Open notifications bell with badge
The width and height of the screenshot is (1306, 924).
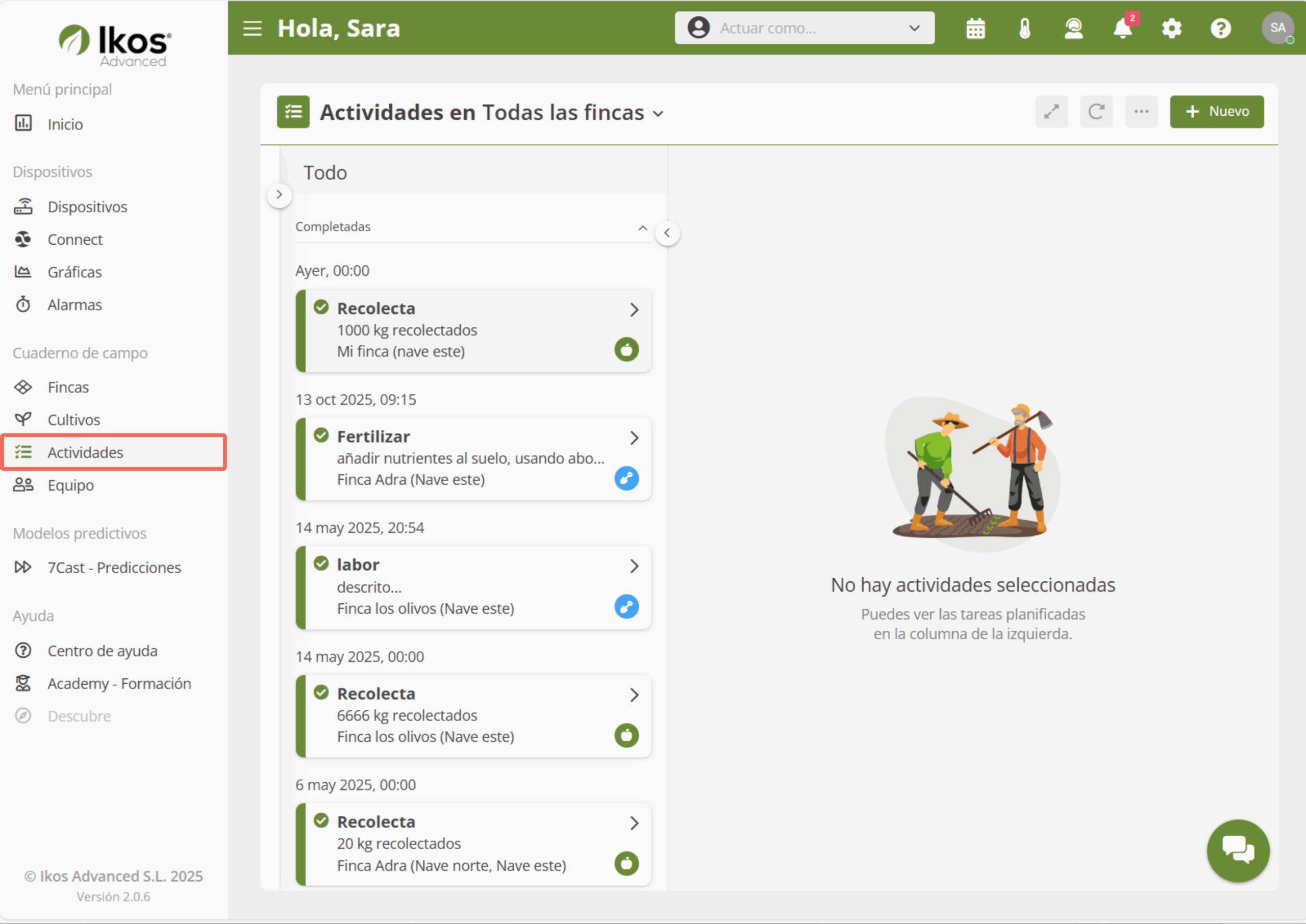pos(1122,29)
